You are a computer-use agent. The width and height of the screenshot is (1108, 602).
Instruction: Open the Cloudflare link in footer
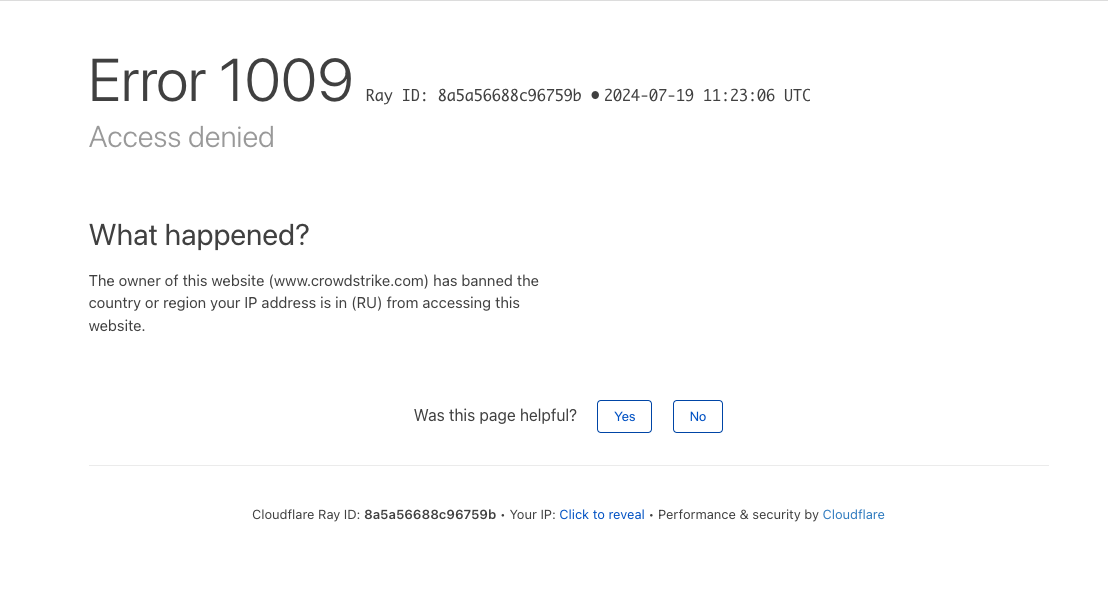click(853, 515)
